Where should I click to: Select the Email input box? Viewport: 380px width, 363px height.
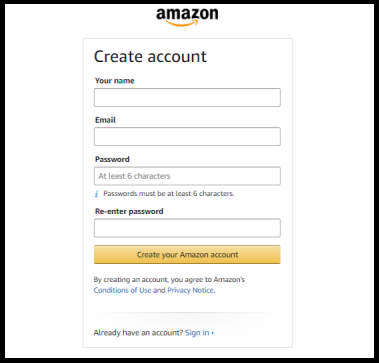click(x=187, y=136)
